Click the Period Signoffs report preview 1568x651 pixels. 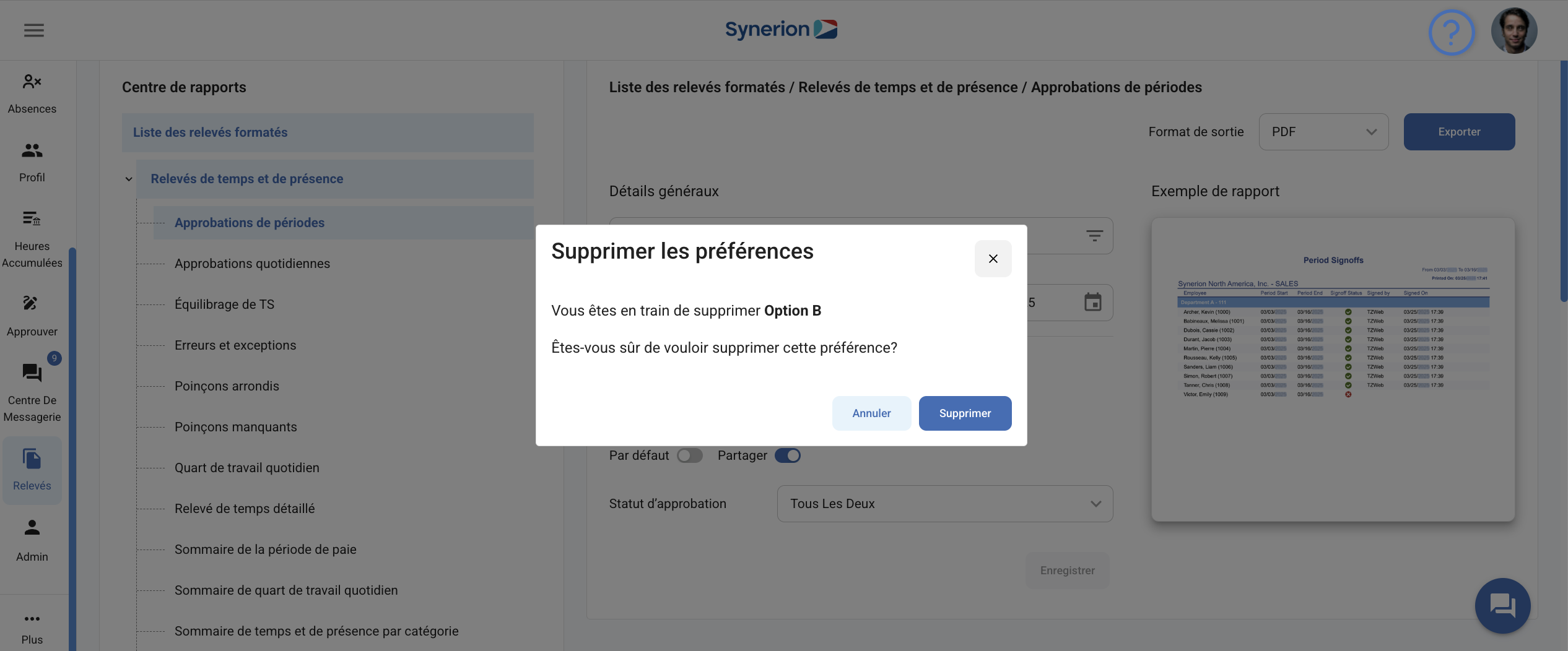[x=1333, y=369]
